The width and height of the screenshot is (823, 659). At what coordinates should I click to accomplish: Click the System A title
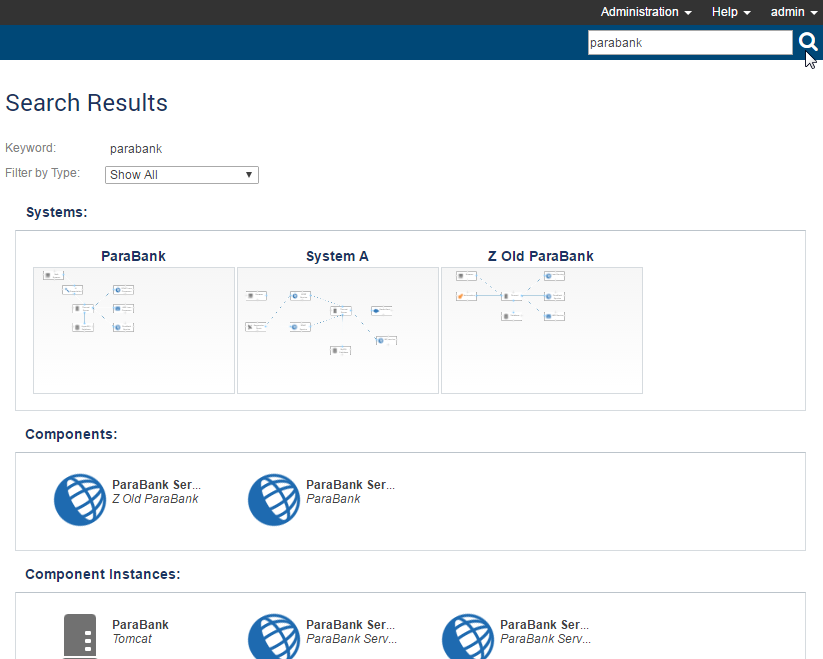(337, 256)
